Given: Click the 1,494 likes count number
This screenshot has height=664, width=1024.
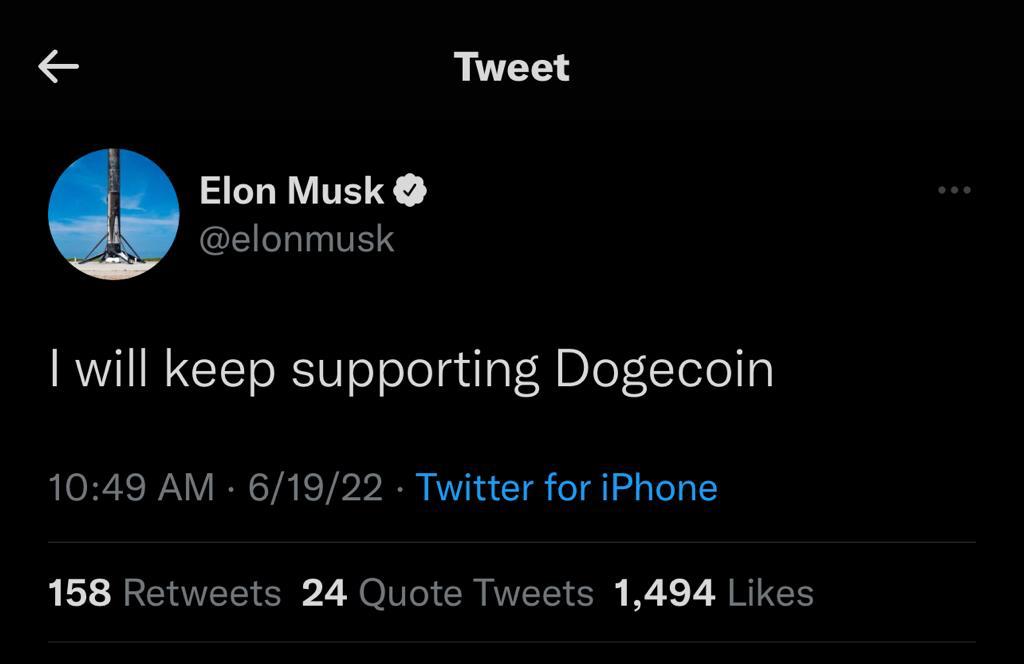Looking at the screenshot, I should click(x=664, y=593).
